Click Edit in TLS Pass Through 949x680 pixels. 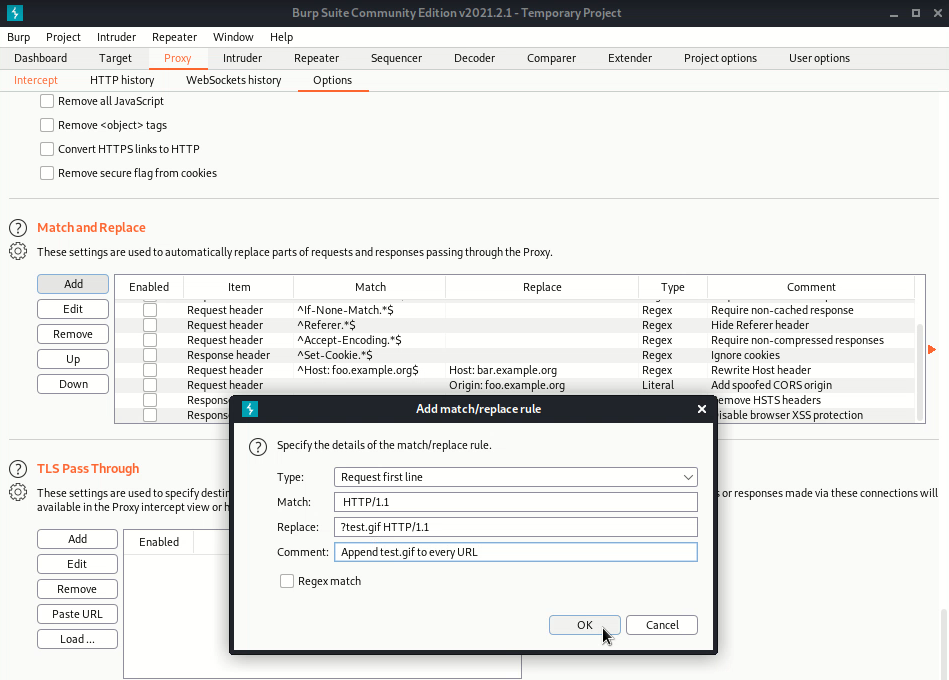click(x=77, y=564)
